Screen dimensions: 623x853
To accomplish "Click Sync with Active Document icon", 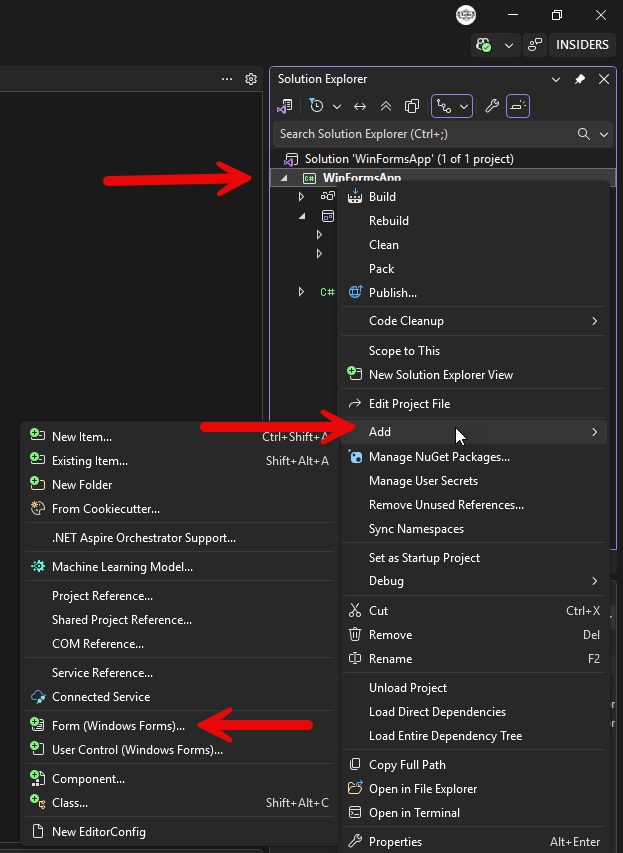I will (360, 107).
